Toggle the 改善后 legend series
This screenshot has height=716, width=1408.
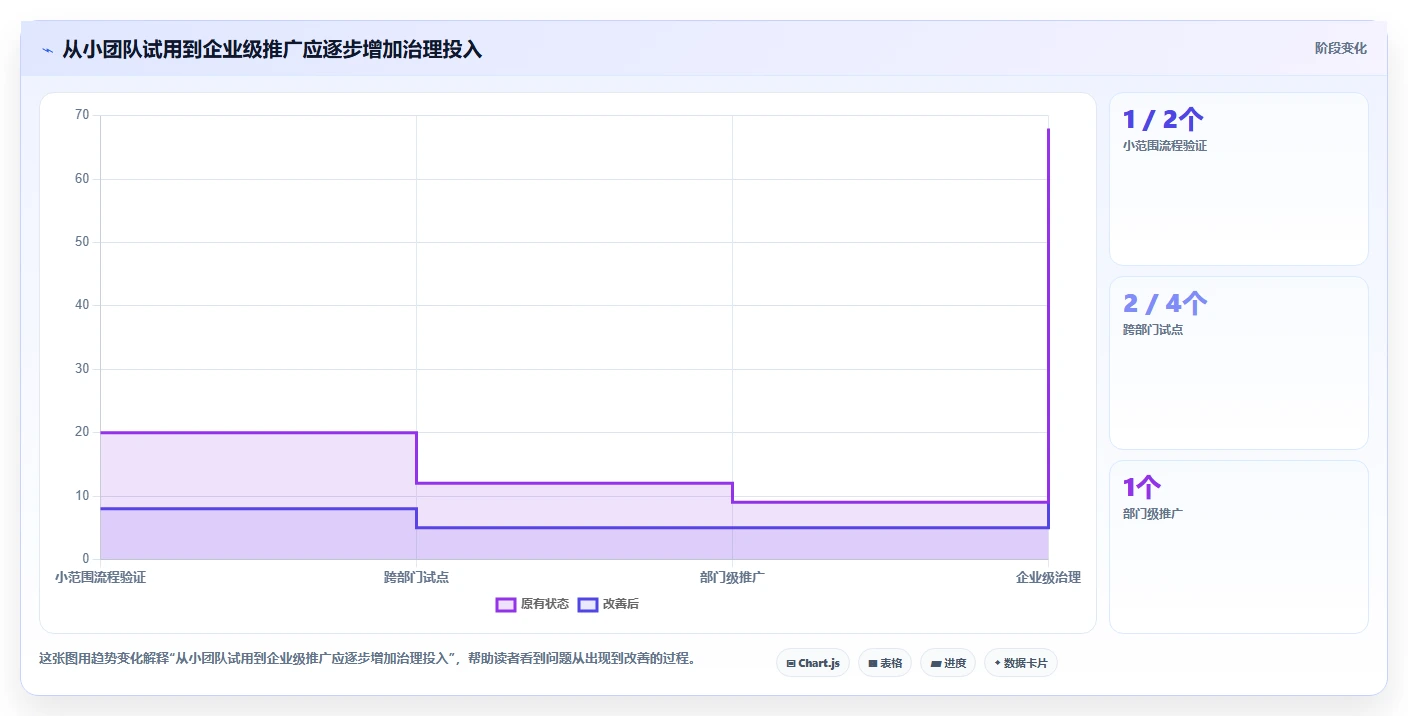pyautogui.click(x=609, y=604)
